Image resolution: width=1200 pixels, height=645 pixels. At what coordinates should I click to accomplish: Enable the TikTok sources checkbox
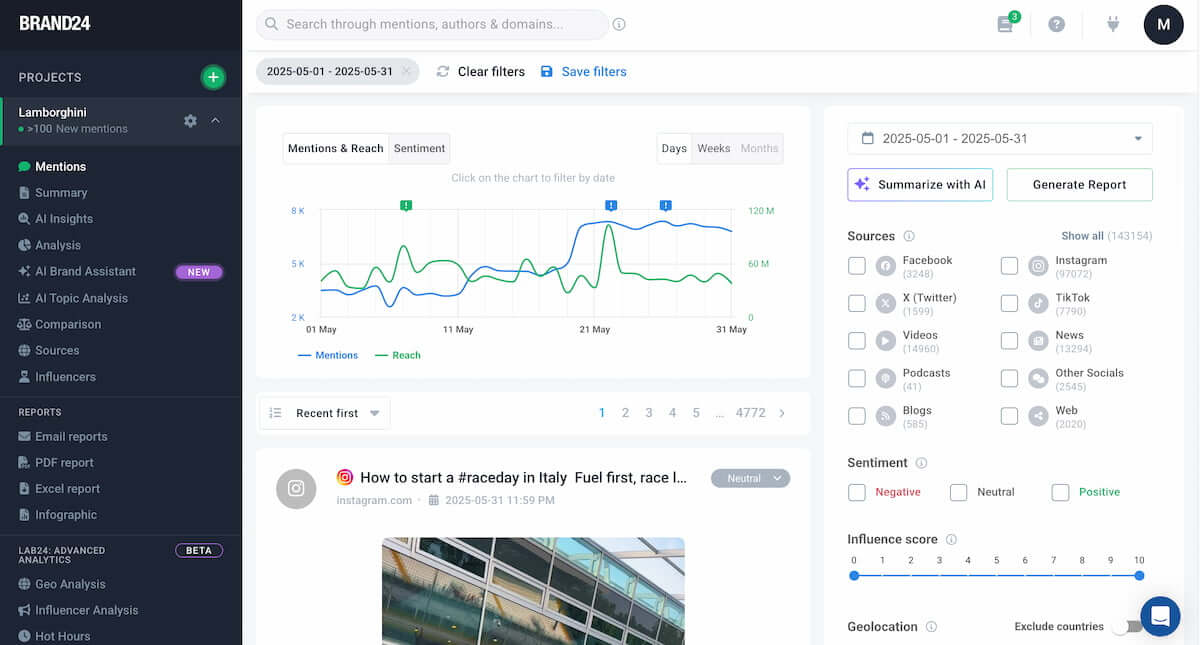(1009, 303)
